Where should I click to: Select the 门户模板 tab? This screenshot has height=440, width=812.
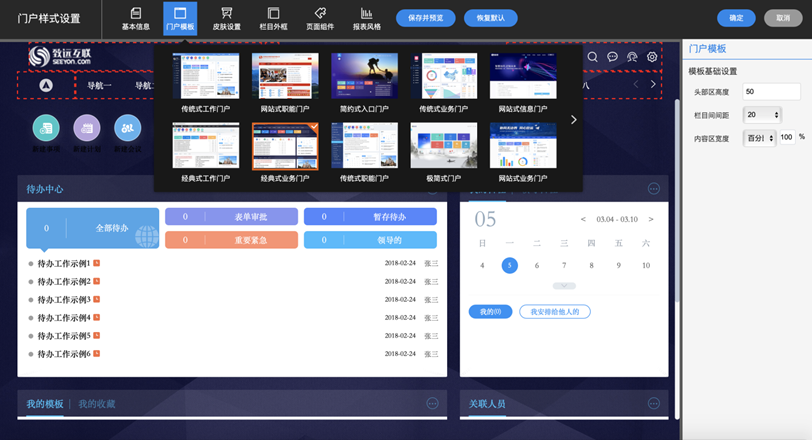pyautogui.click(x=180, y=18)
